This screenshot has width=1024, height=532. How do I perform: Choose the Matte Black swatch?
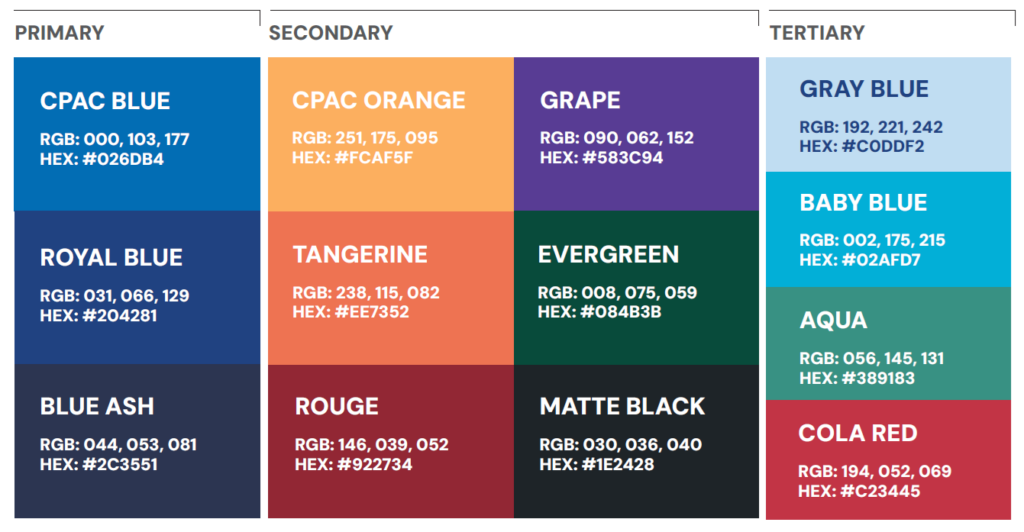636,441
